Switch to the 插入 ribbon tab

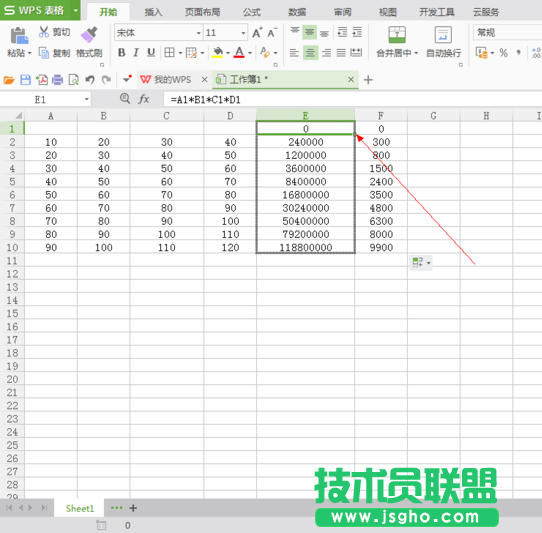pyautogui.click(x=153, y=12)
